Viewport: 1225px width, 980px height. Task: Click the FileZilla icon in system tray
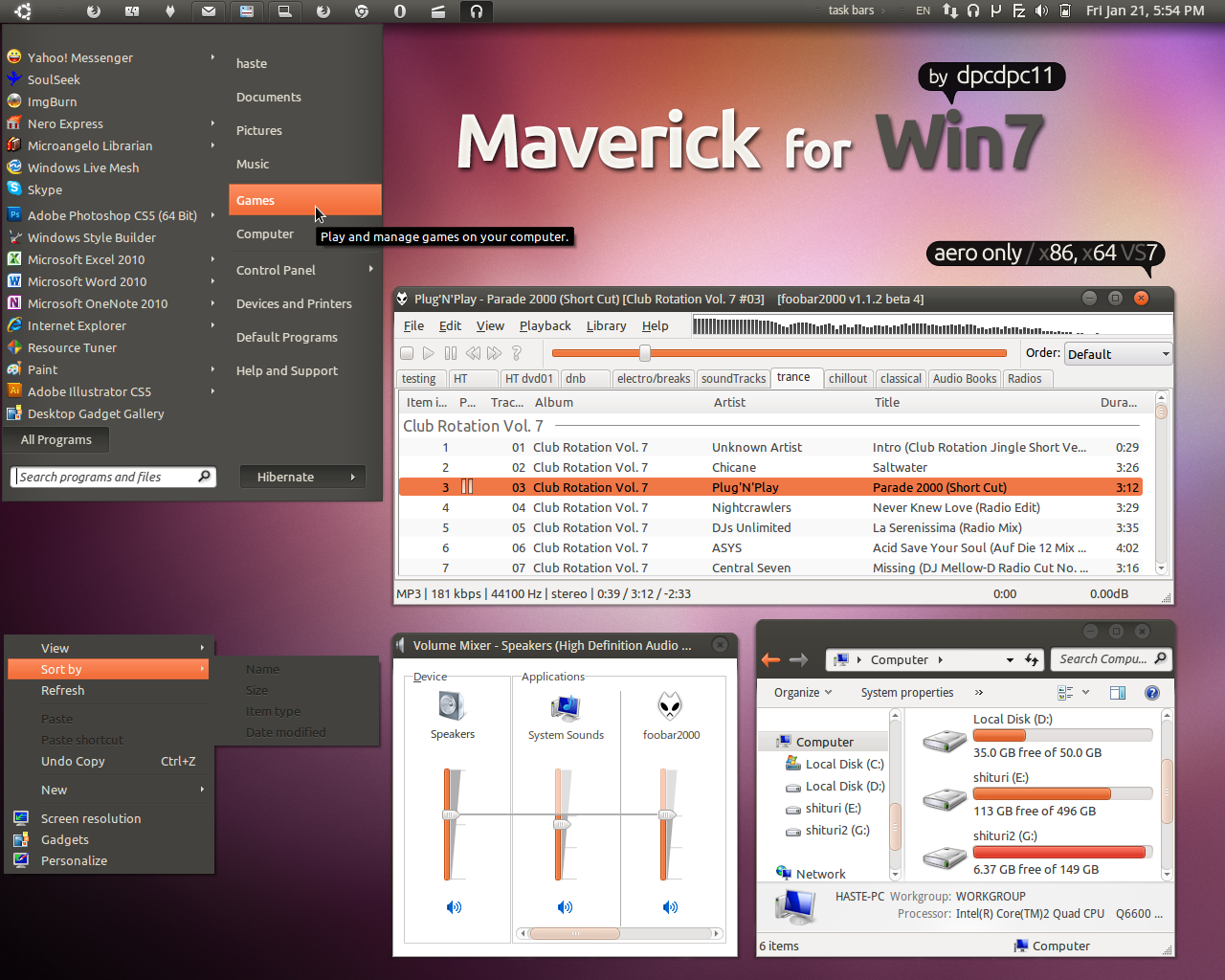tap(1019, 11)
